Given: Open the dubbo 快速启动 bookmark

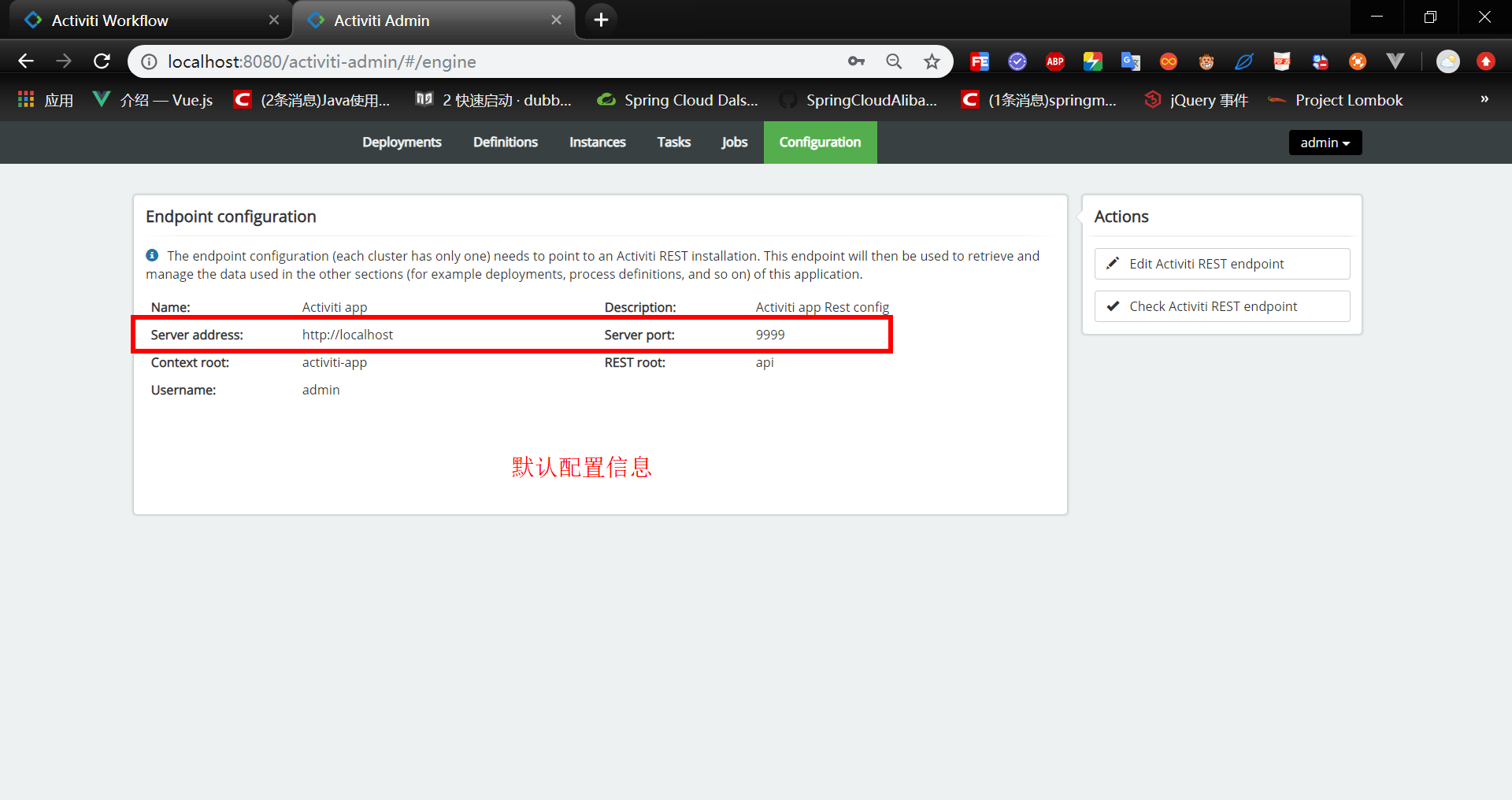Looking at the screenshot, I should (494, 100).
